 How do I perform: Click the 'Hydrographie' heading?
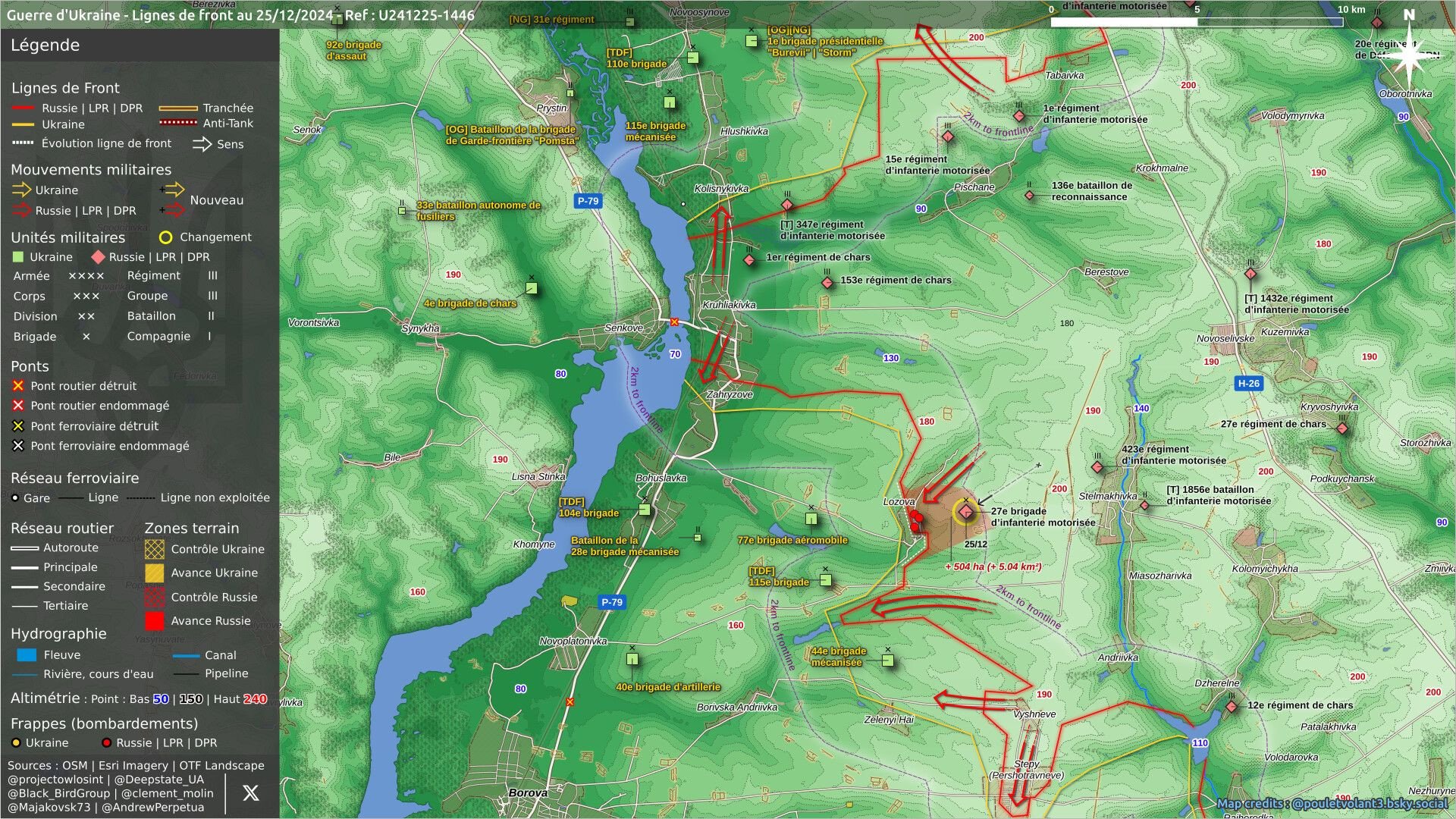(x=58, y=634)
